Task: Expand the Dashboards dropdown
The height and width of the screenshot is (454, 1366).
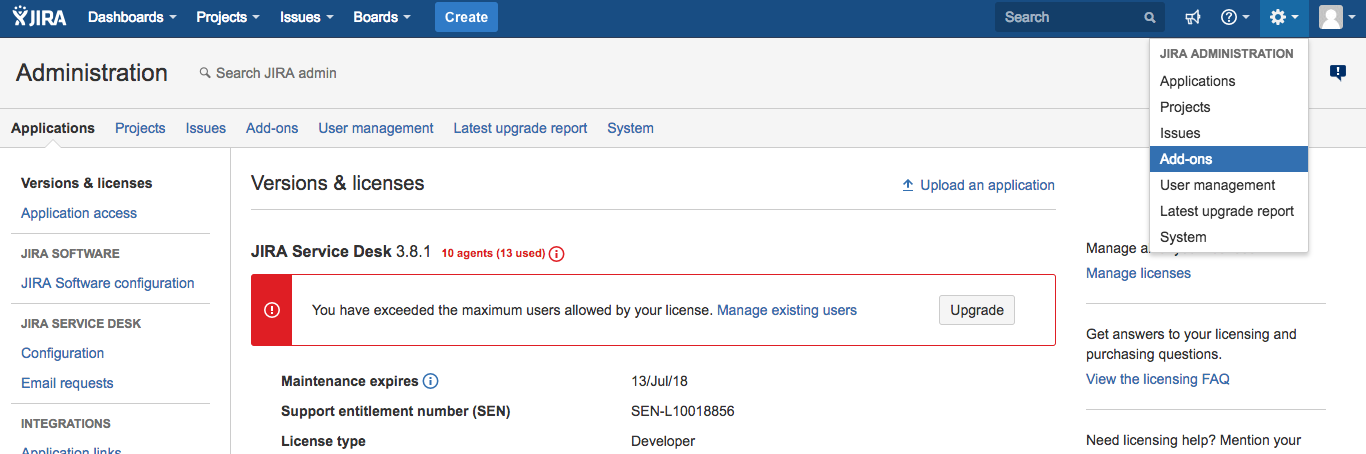Action: [x=132, y=17]
